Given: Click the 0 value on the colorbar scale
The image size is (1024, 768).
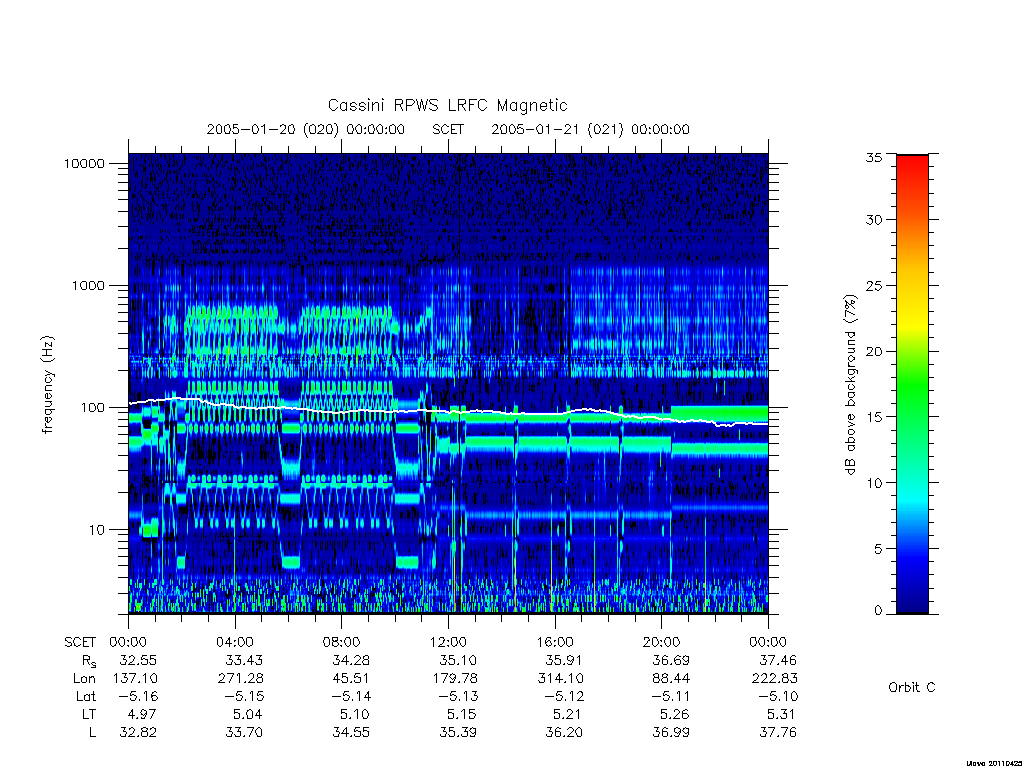Looking at the screenshot, I should pos(878,611).
